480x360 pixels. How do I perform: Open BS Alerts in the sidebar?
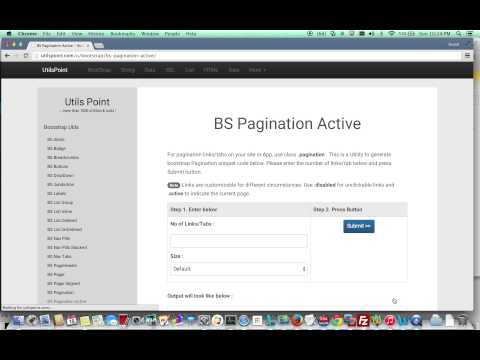point(56,139)
